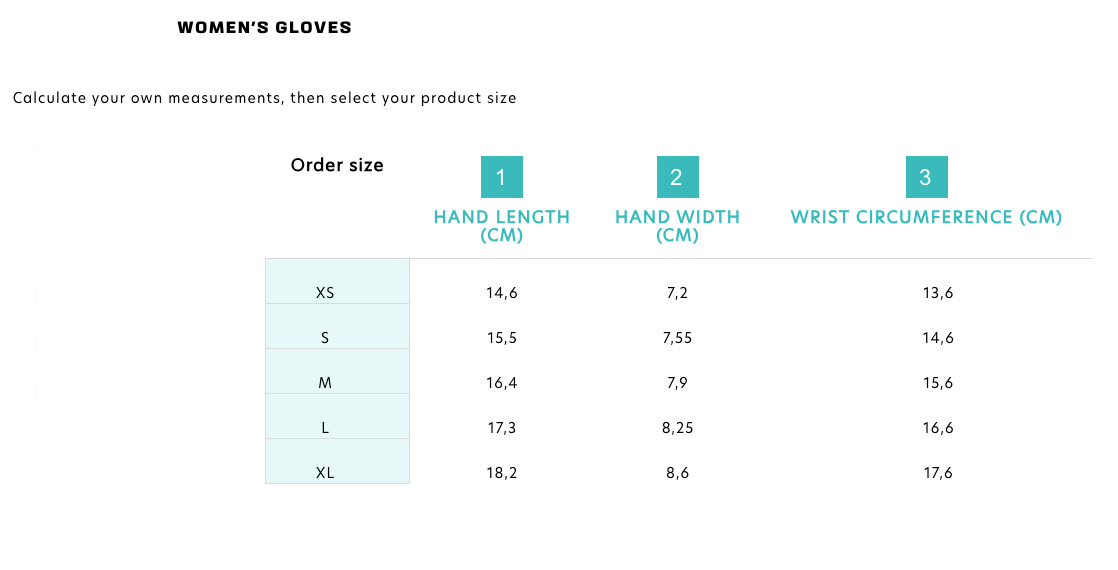Image resolution: width=1118 pixels, height=570 pixels.
Task: Click the teal number 1 badge
Action: (501, 177)
